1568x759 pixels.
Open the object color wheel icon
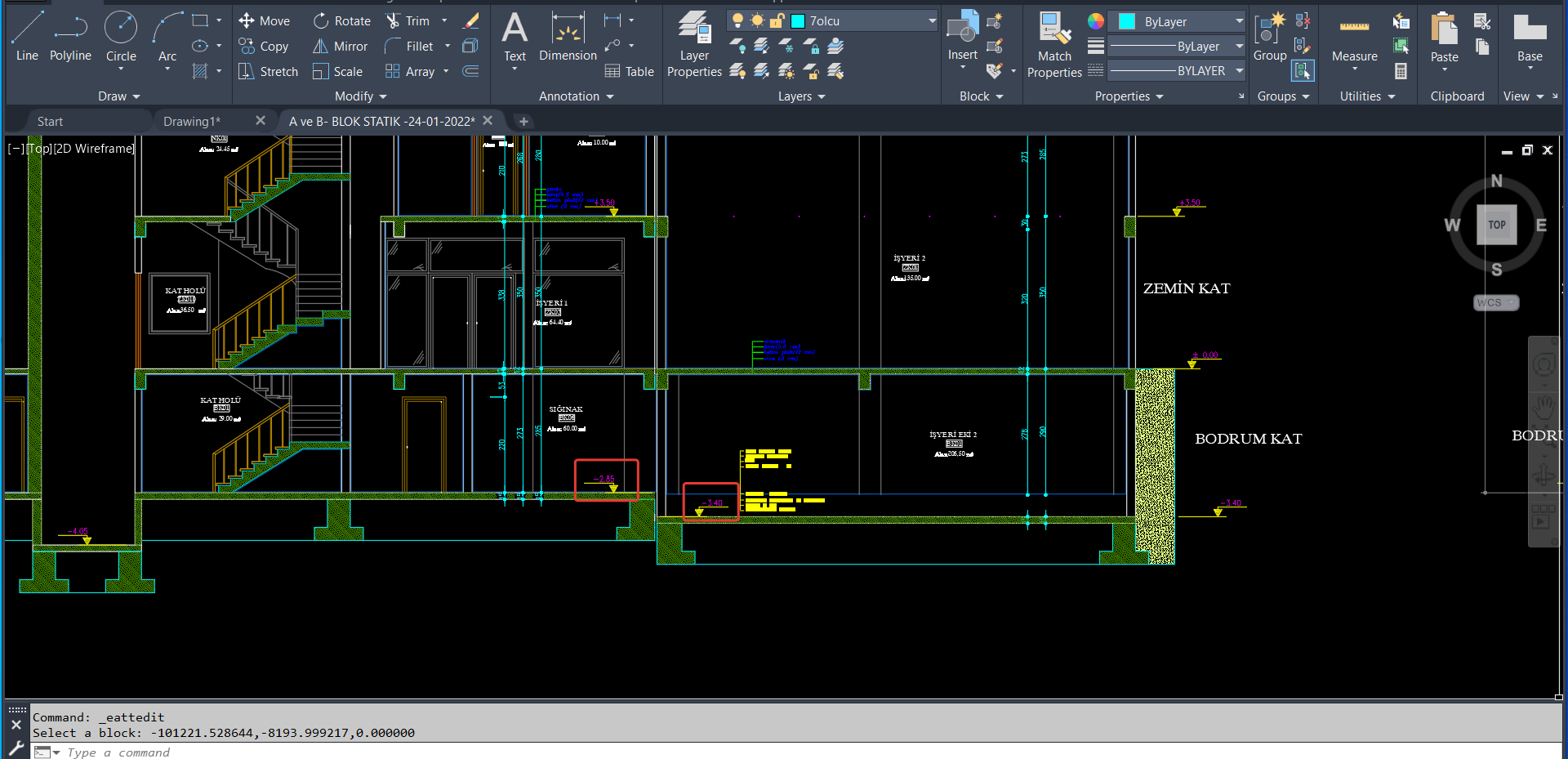[1095, 21]
